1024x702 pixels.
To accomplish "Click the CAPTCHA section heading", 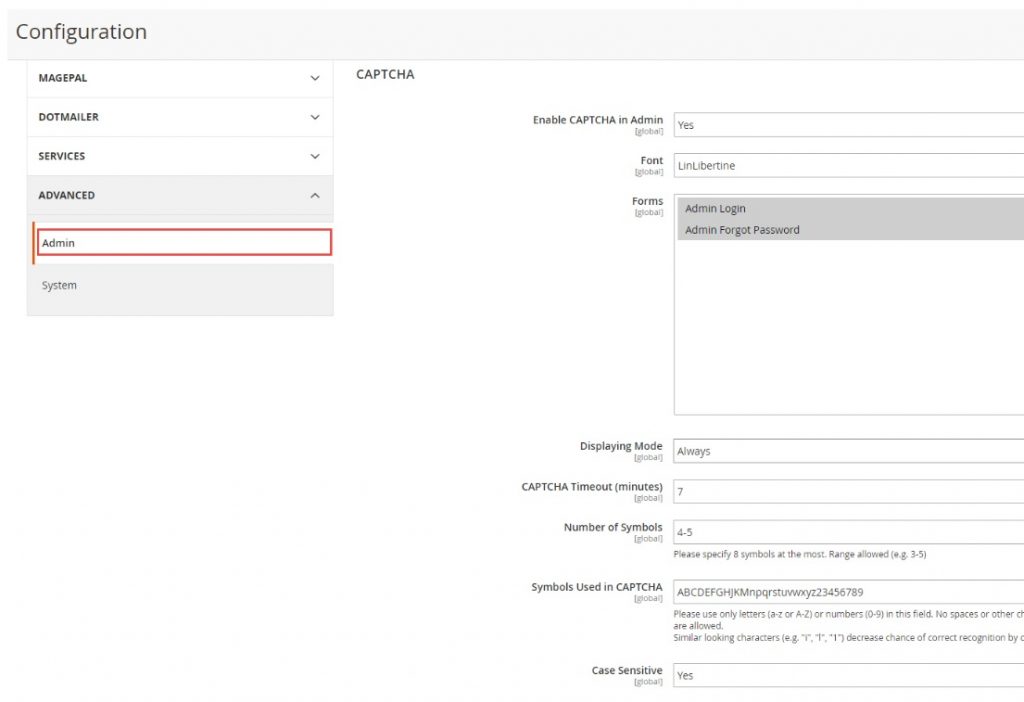I will (x=385, y=74).
